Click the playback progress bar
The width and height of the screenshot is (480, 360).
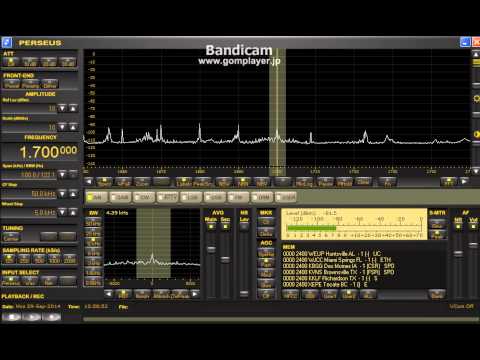tap(281, 319)
